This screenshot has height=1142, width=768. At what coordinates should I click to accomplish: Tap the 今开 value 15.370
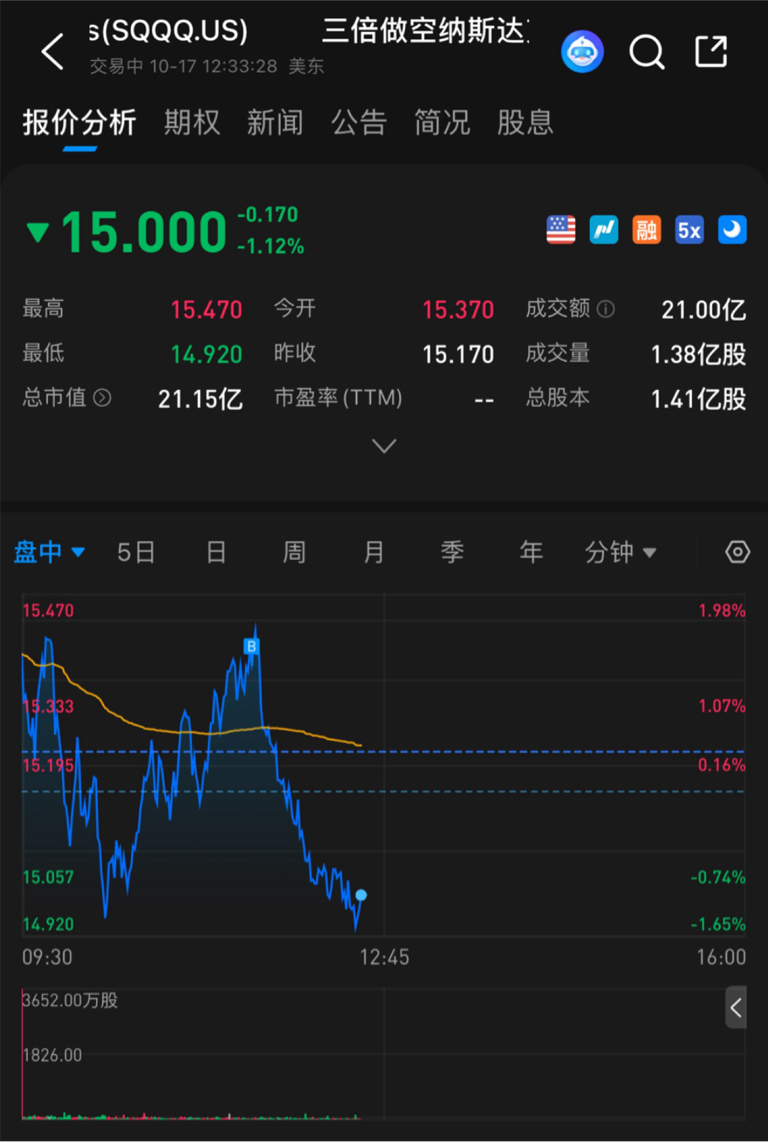(458, 310)
